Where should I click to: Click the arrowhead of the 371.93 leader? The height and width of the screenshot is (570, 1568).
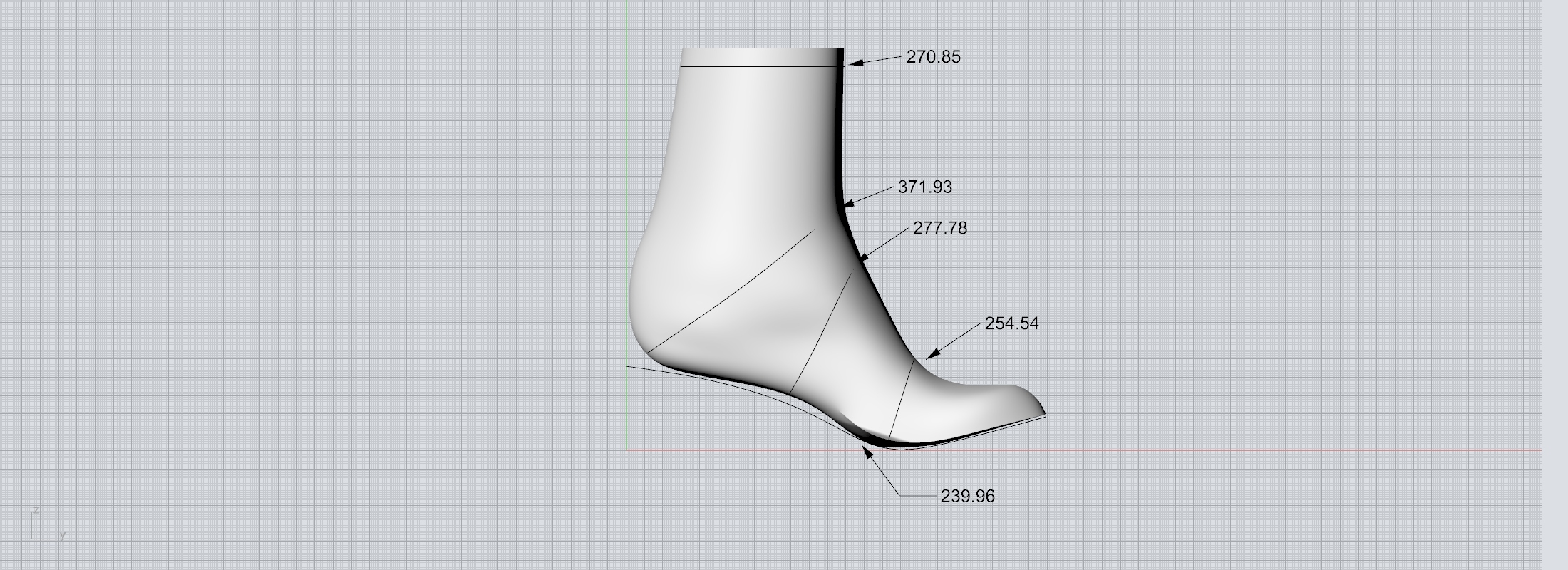850,204
